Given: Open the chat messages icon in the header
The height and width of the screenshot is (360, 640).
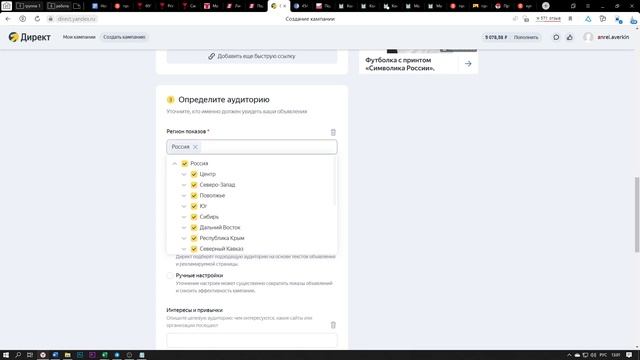Looking at the screenshot, I should pyautogui.click(x=556, y=37).
